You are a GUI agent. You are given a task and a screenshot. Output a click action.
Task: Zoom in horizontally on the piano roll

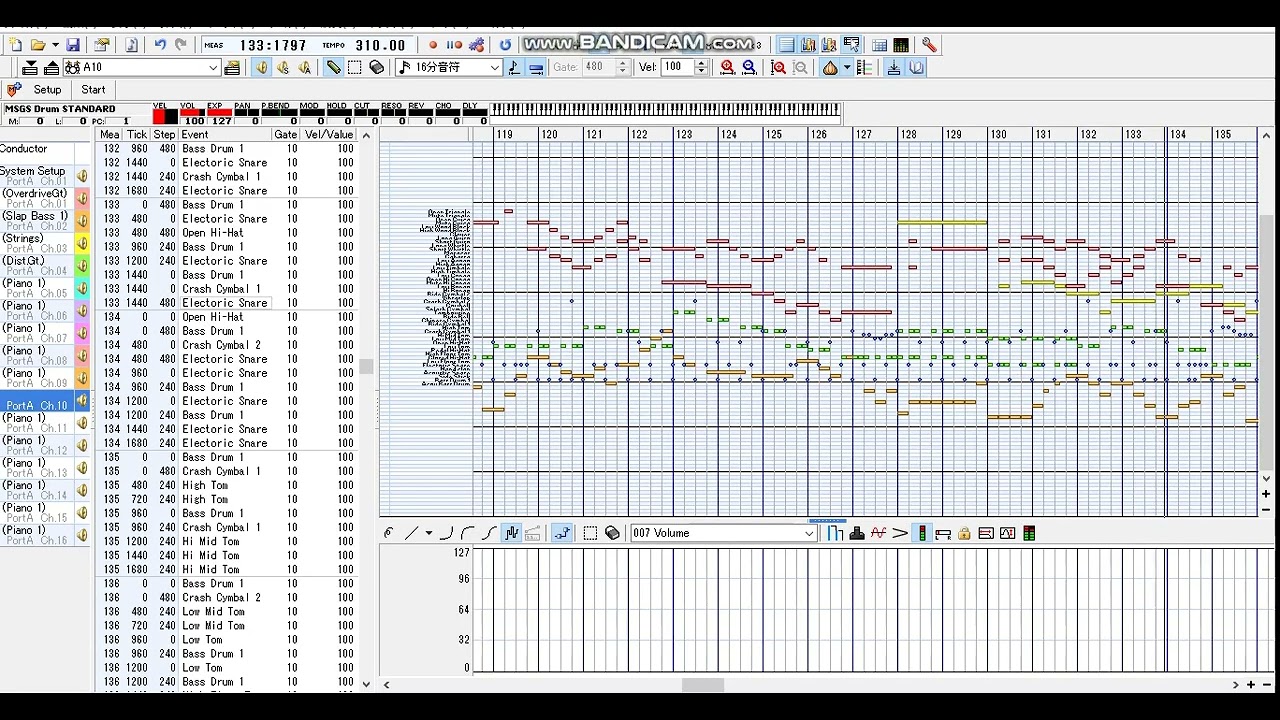pyautogui.click(x=727, y=67)
